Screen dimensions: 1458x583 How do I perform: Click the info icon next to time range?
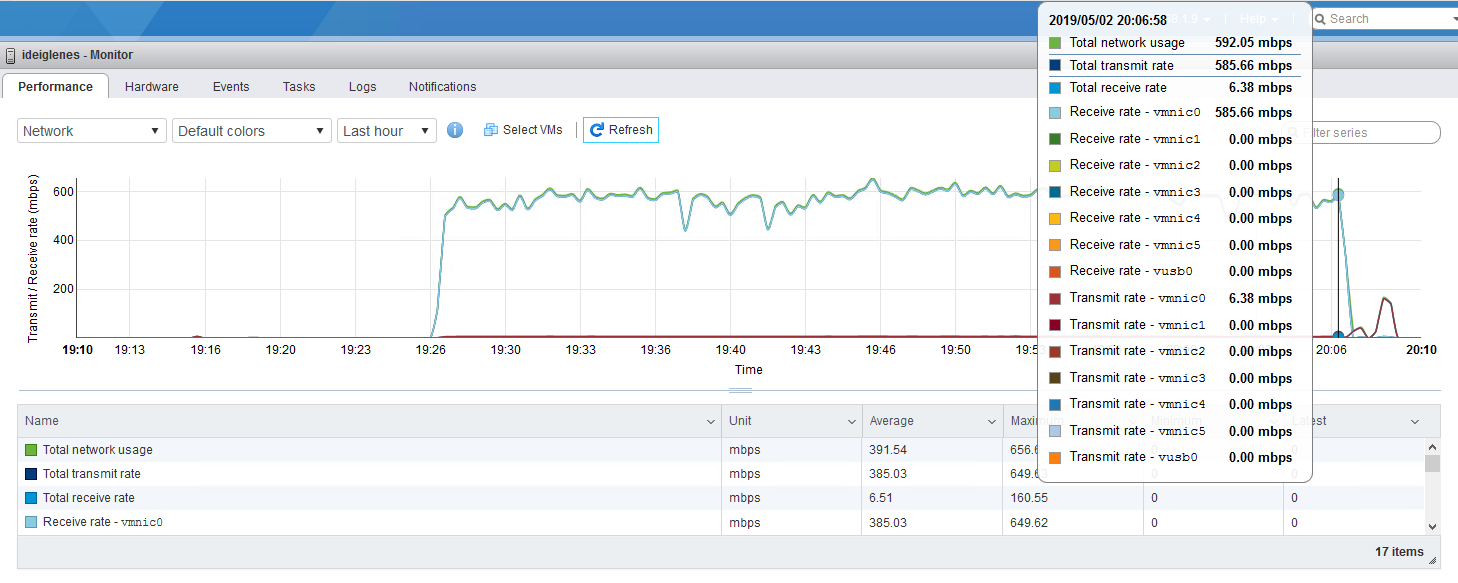point(455,130)
